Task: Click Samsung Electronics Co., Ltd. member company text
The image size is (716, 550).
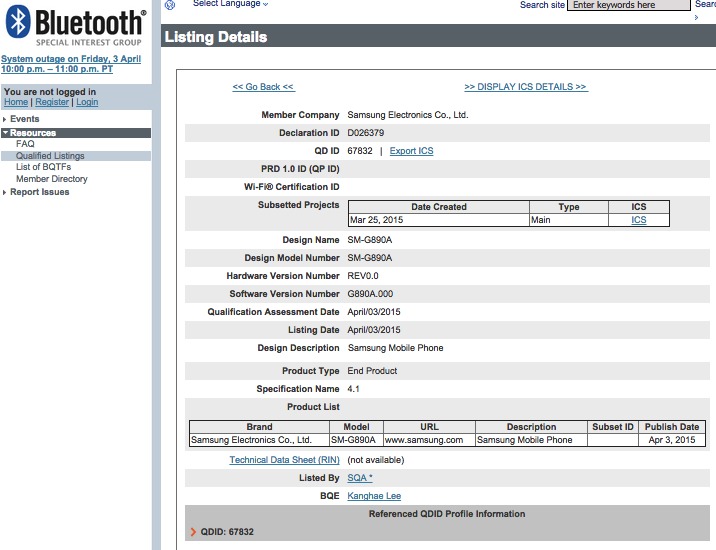Action: coord(408,115)
